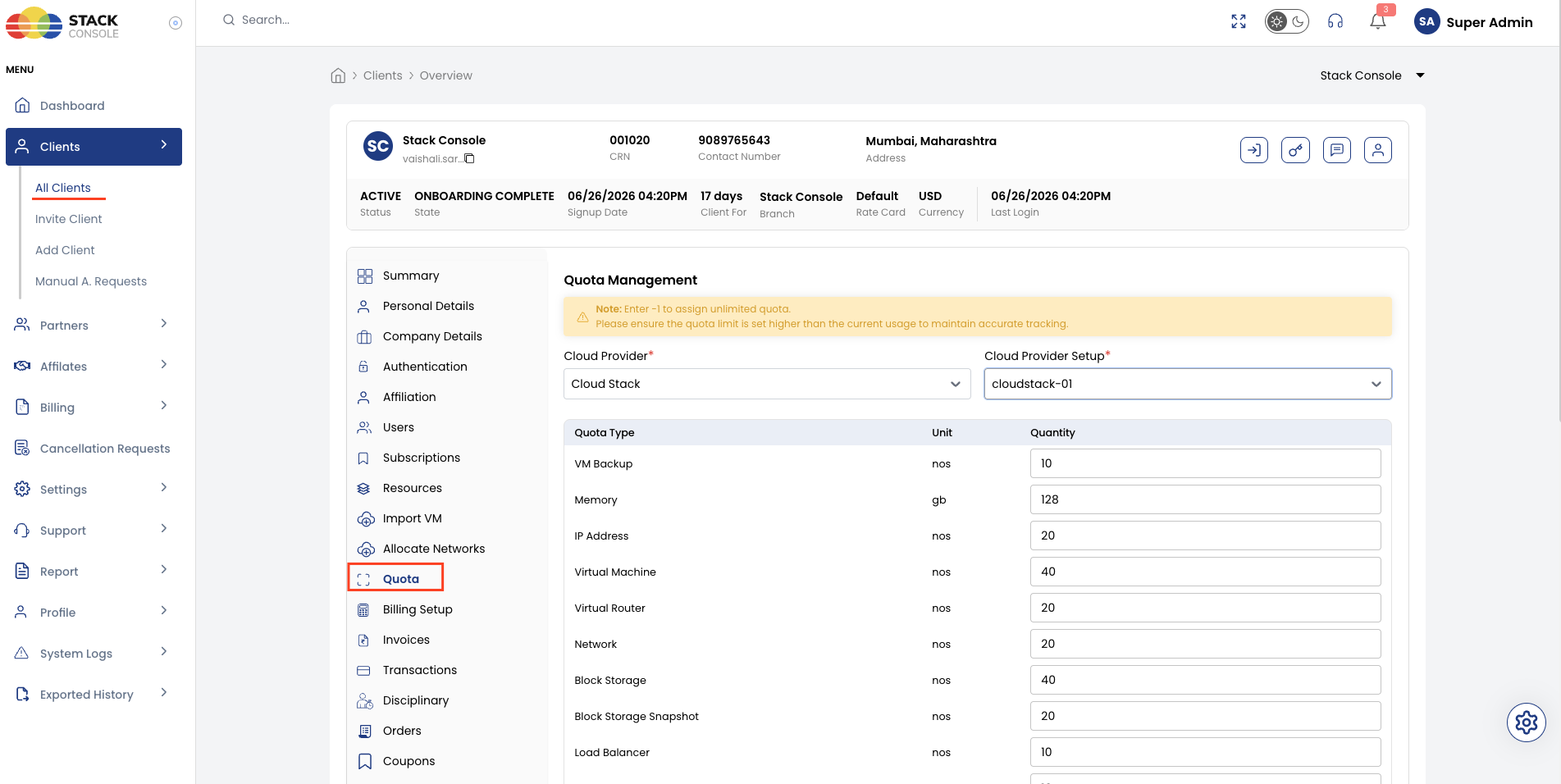This screenshot has width=1561, height=784.
Task: Click the fullscreen expand icon in header
Action: (x=1239, y=22)
